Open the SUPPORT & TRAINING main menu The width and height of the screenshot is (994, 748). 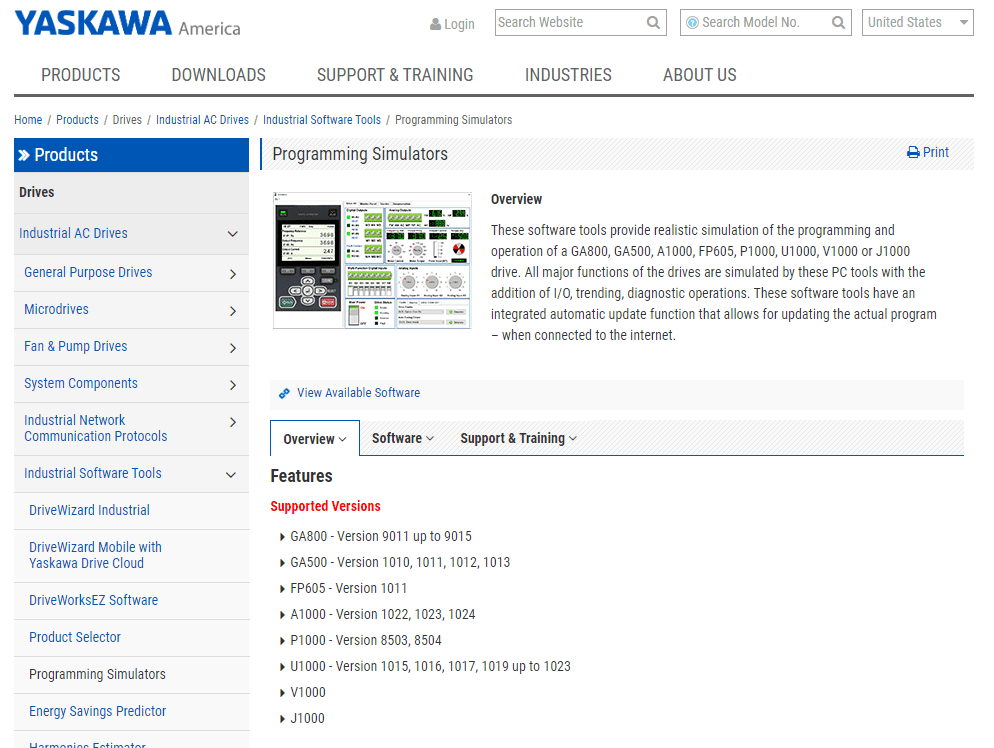(395, 75)
